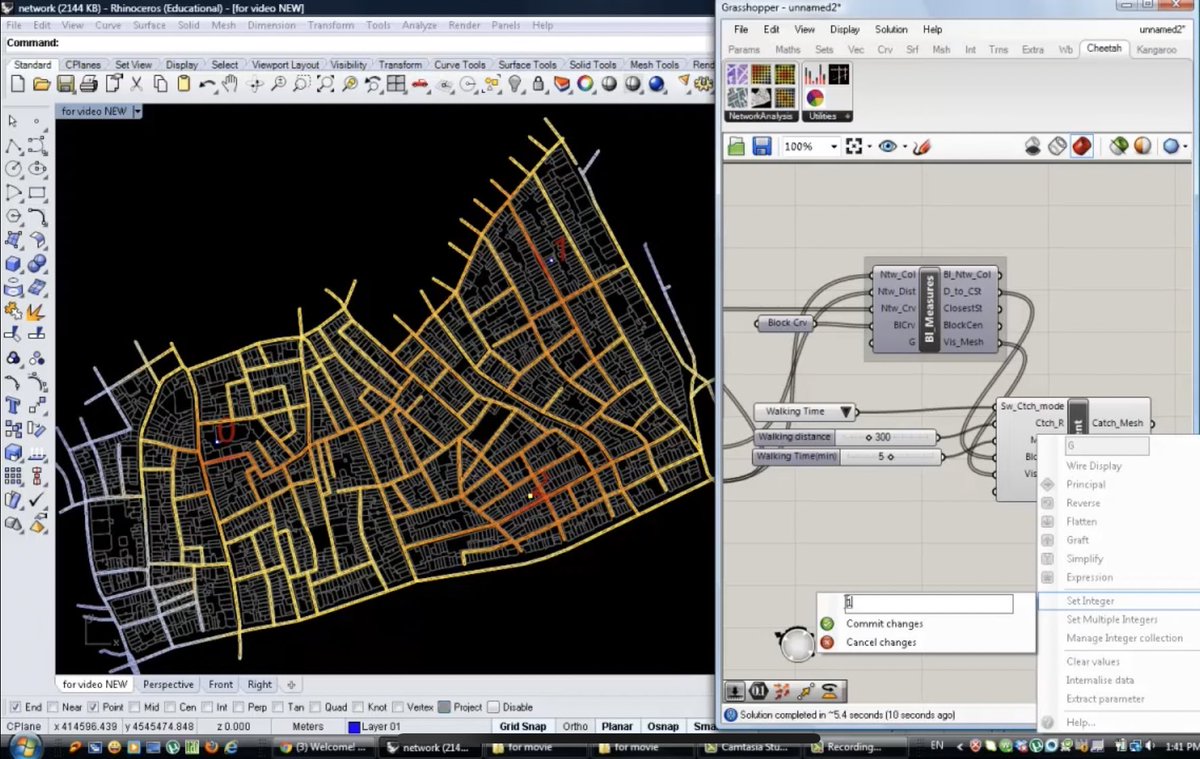
Task: Click the lock icon in Rhino toolbar
Action: [539, 84]
